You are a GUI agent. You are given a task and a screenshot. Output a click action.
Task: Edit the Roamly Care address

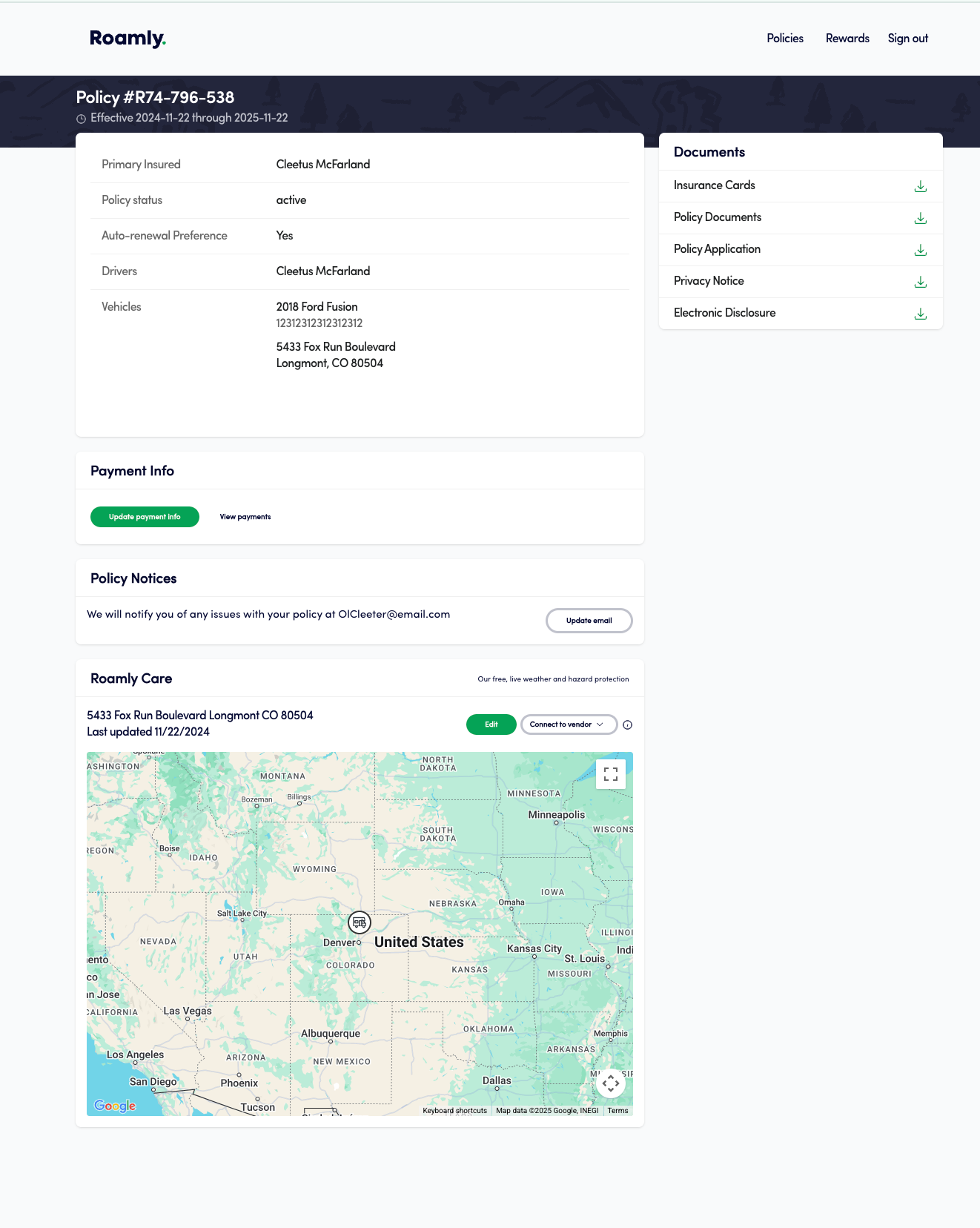click(491, 724)
